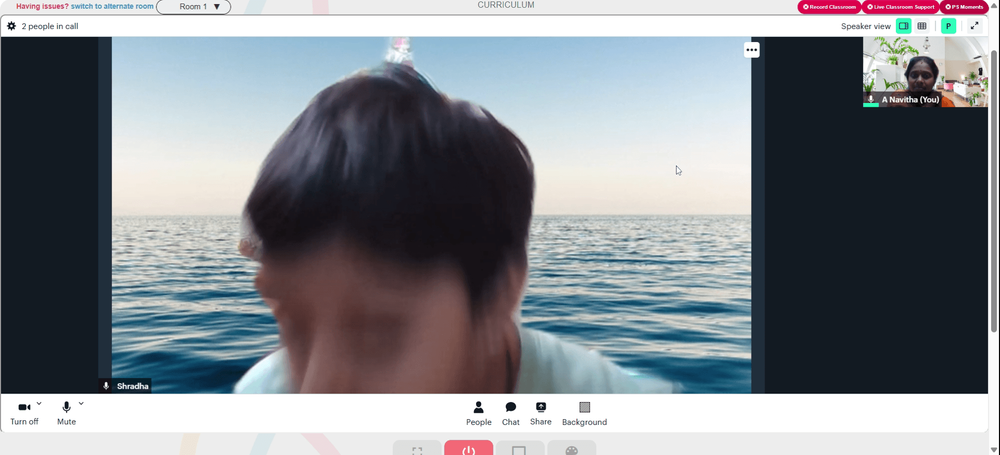
Task: Click the vertical page scrollbar
Action: [x=995, y=191]
